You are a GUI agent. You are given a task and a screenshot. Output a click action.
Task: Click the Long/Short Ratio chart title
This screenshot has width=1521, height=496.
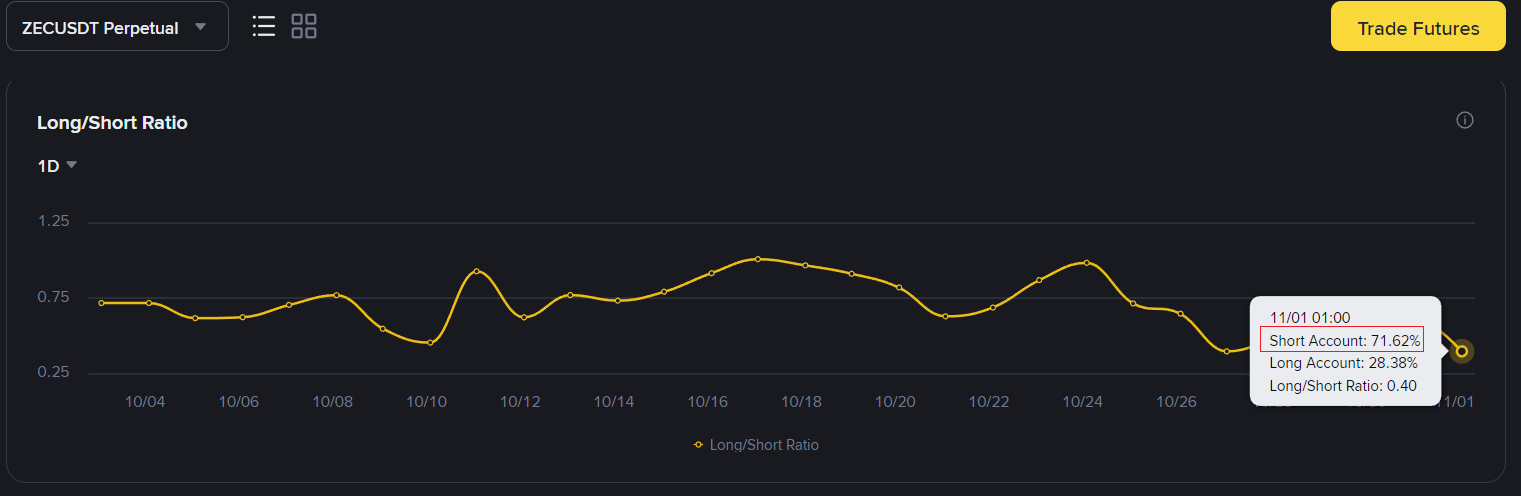tap(112, 123)
